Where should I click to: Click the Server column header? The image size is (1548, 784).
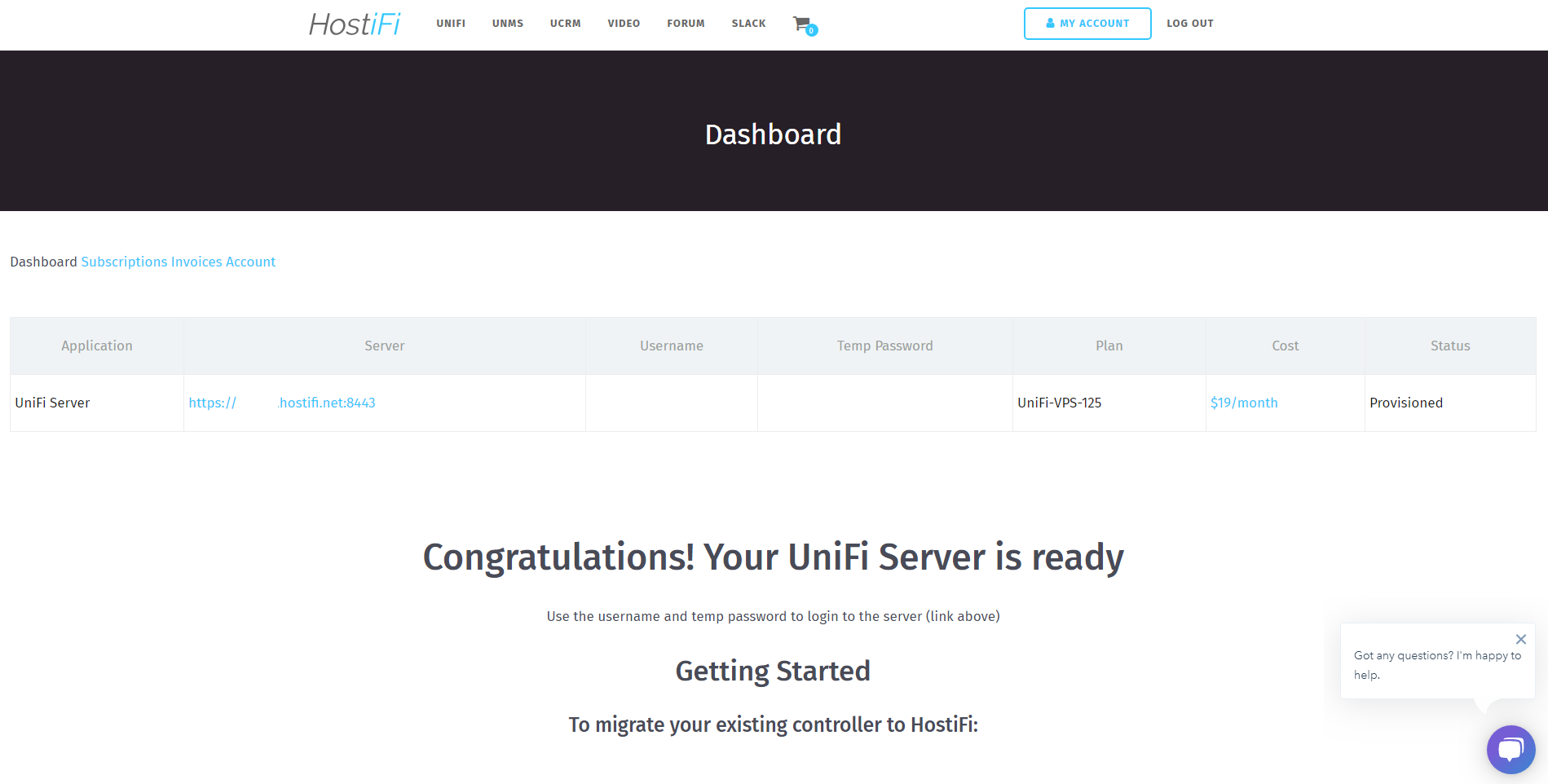pyautogui.click(x=385, y=346)
